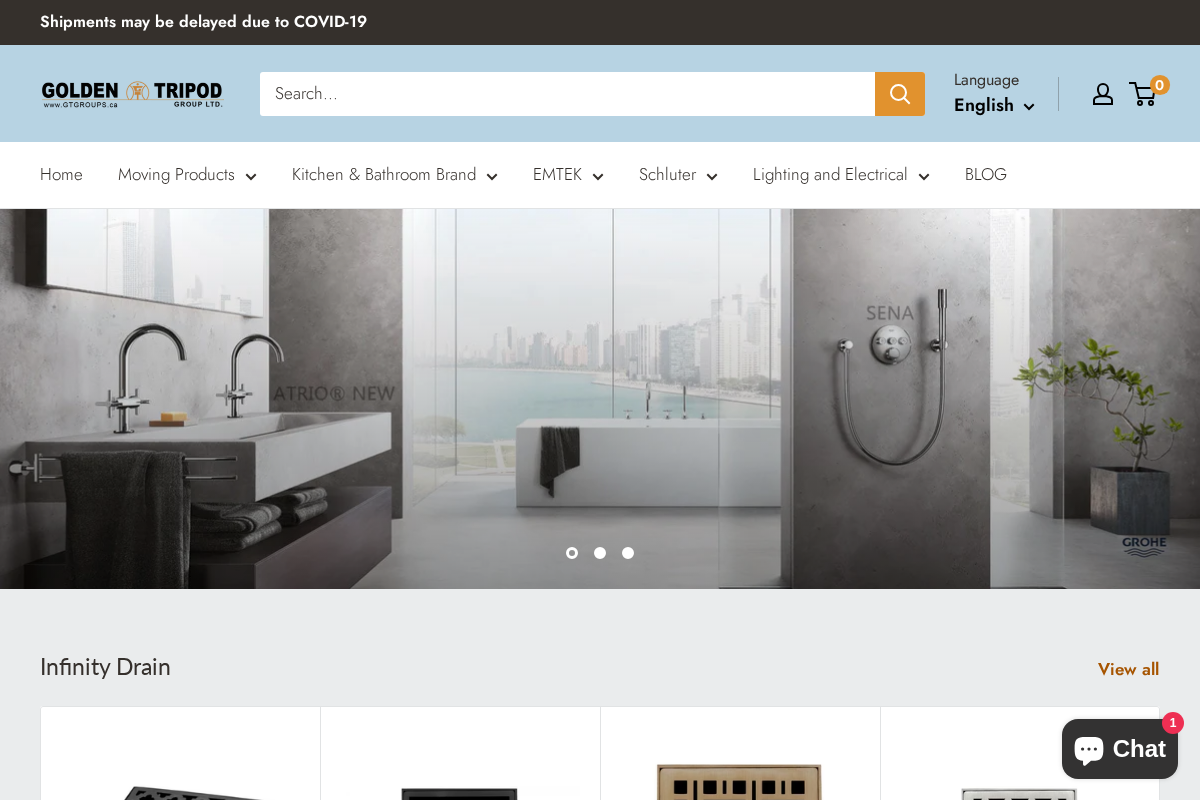Select Home in the navigation menu
This screenshot has height=800, width=1200.
click(x=61, y=175)
